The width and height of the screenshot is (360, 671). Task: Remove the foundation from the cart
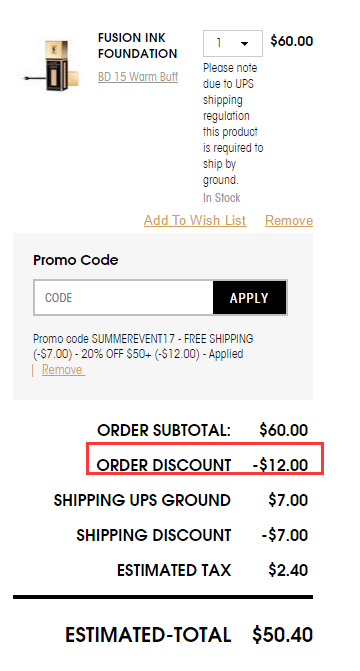[289, 220]
